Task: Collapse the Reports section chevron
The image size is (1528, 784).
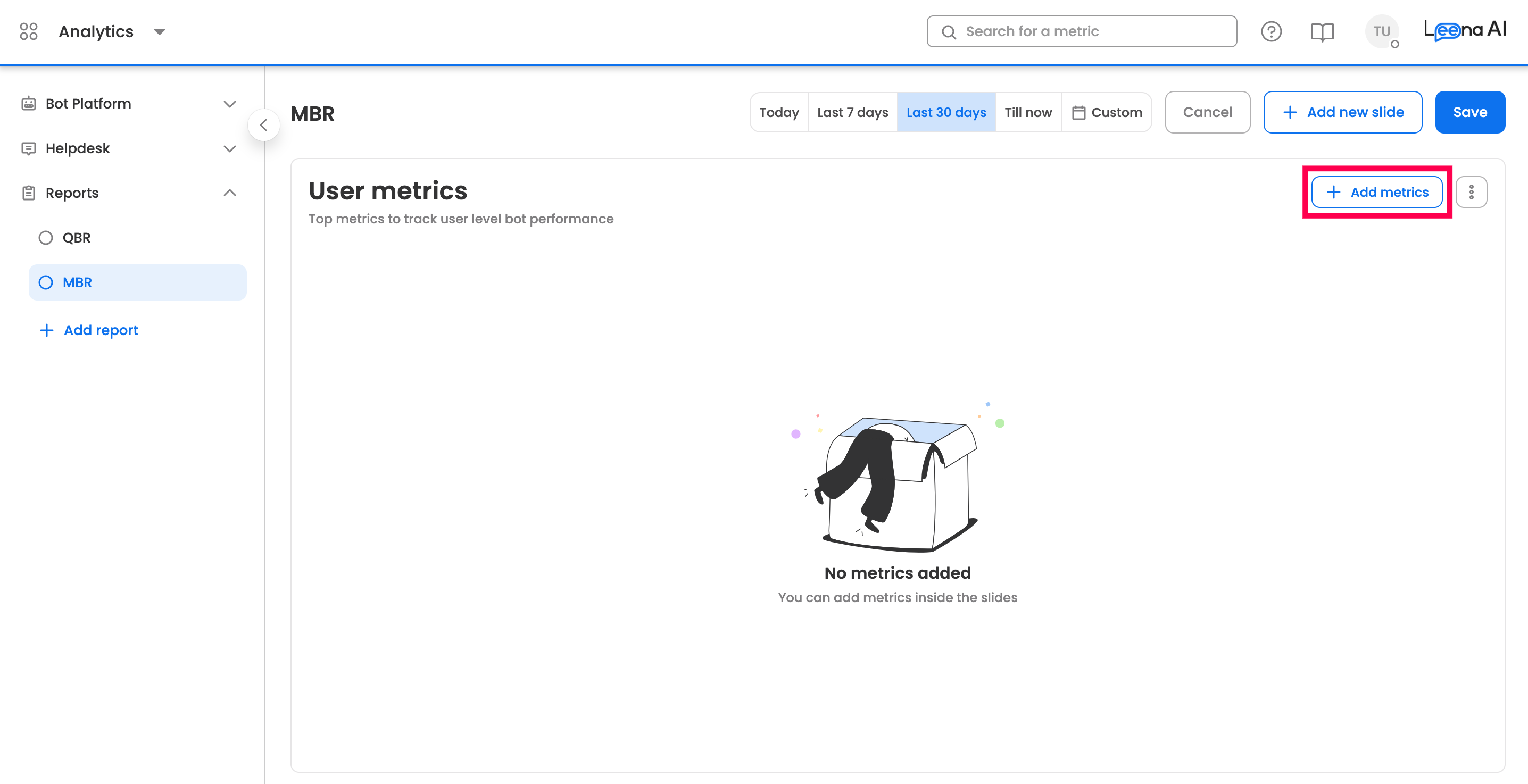Action: 229,193
